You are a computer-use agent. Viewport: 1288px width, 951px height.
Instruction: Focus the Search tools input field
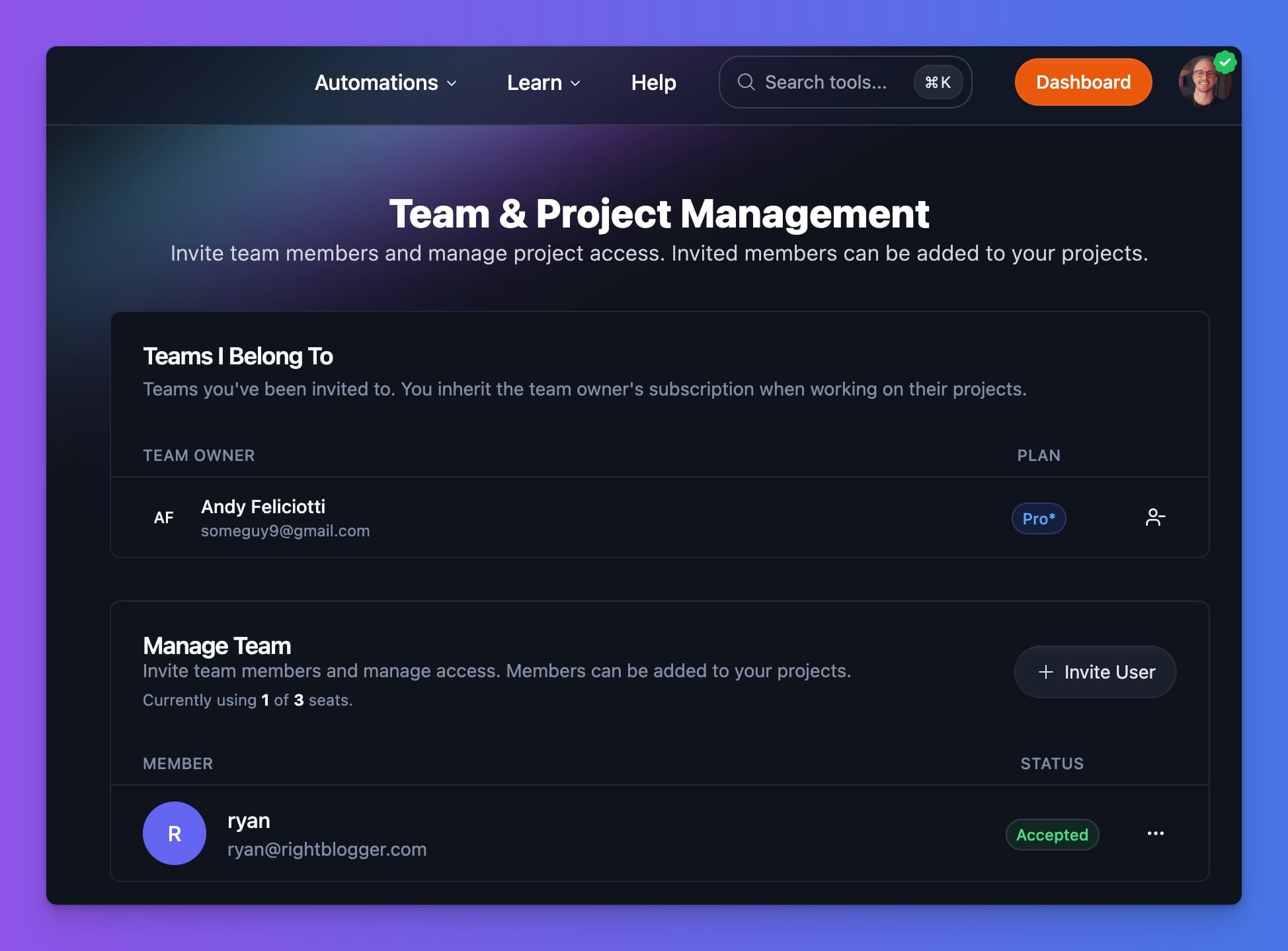[x=825, y=82]
